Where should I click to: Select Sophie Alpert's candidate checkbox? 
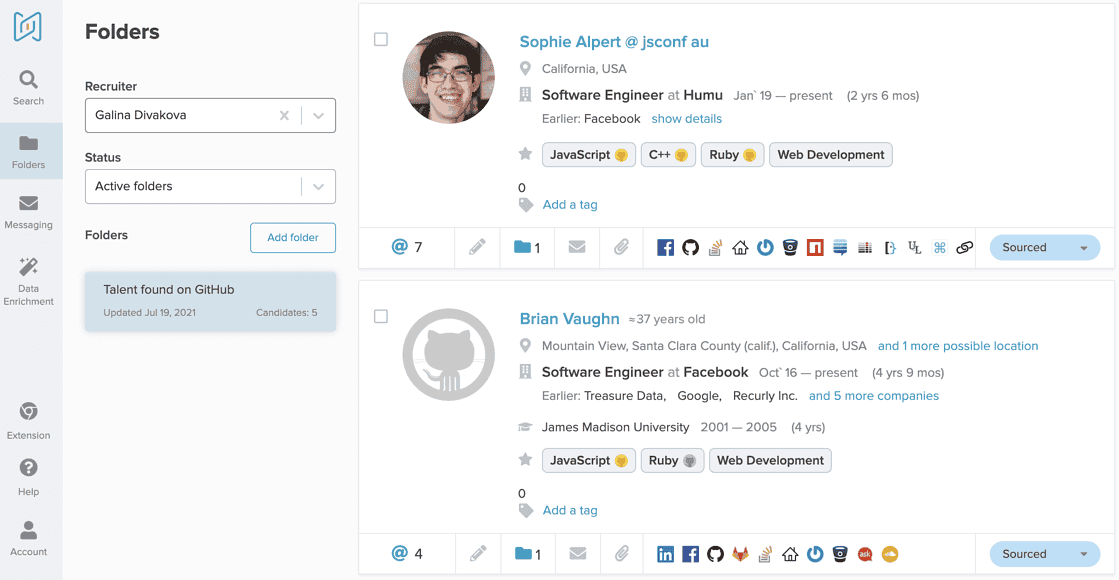click(381, 40)
